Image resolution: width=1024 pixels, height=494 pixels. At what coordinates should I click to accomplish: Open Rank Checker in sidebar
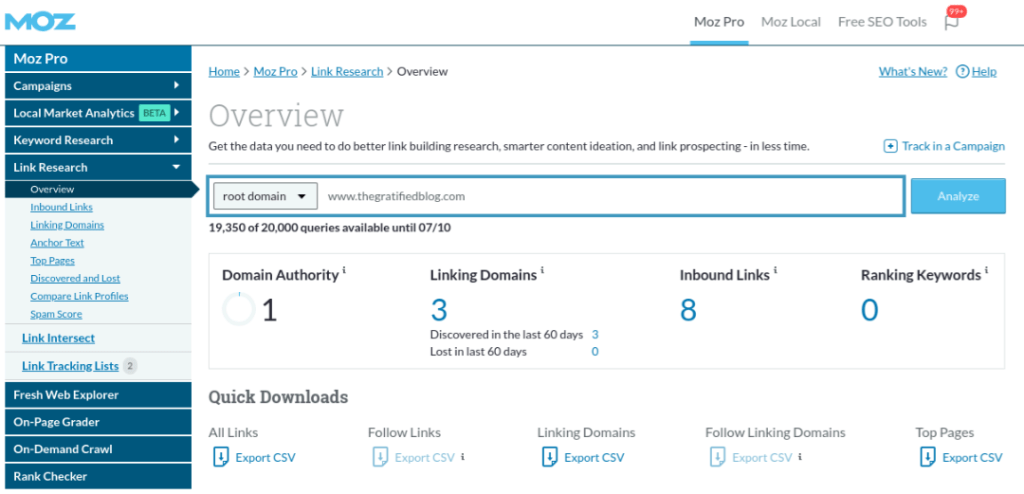98,476
